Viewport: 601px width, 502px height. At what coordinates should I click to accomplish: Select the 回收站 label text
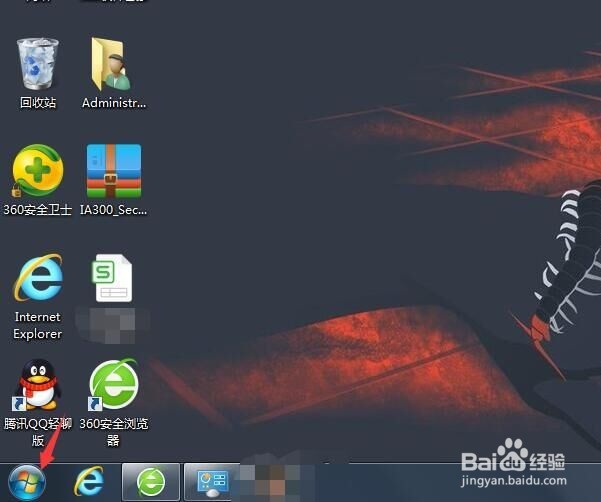pyautogui.click(x=38, y=103)
